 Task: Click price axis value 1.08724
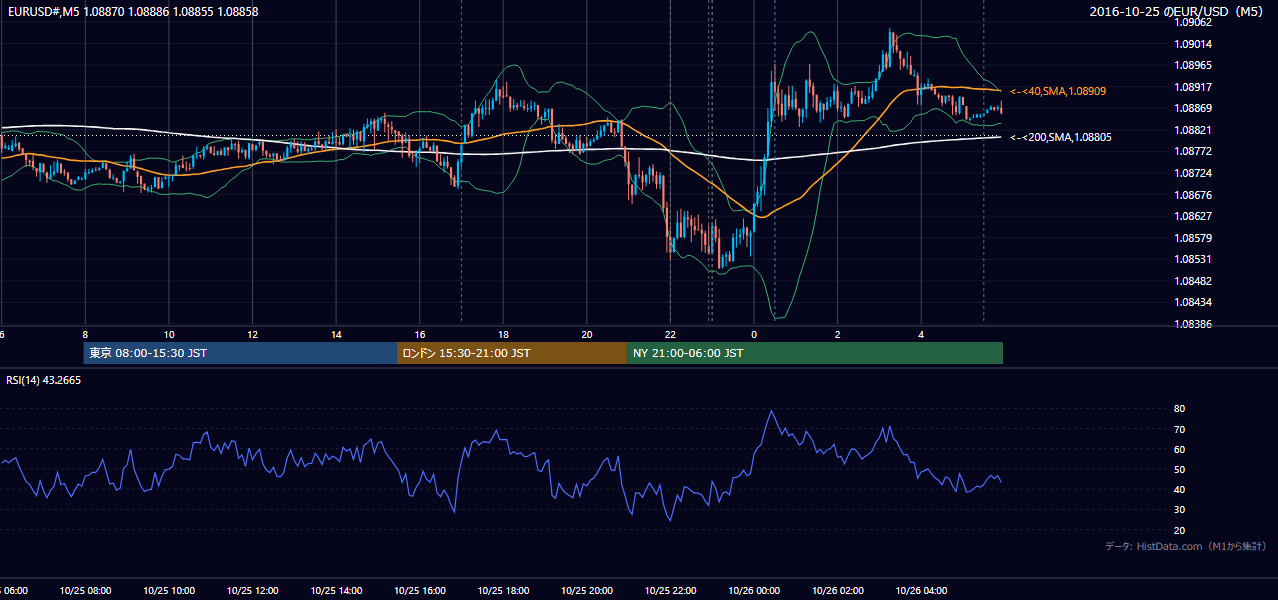[x=1193, y=173]
